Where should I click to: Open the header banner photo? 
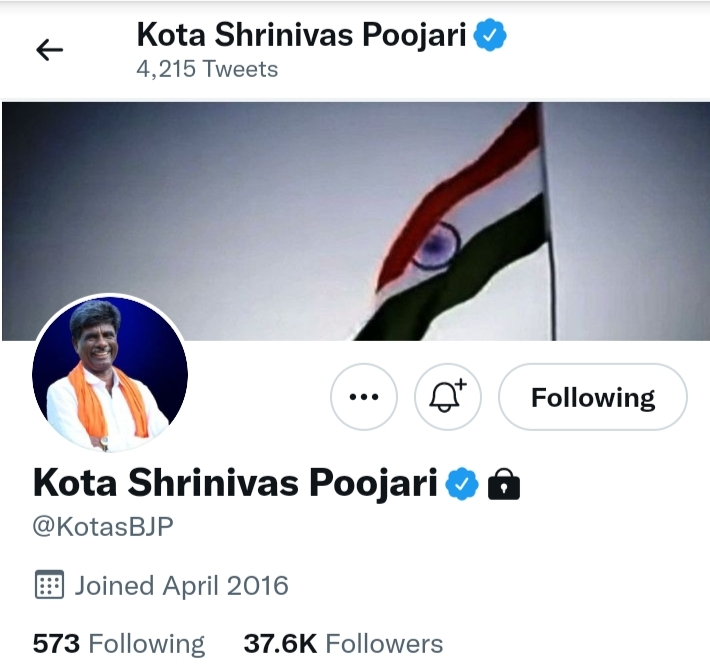(200, 200)
